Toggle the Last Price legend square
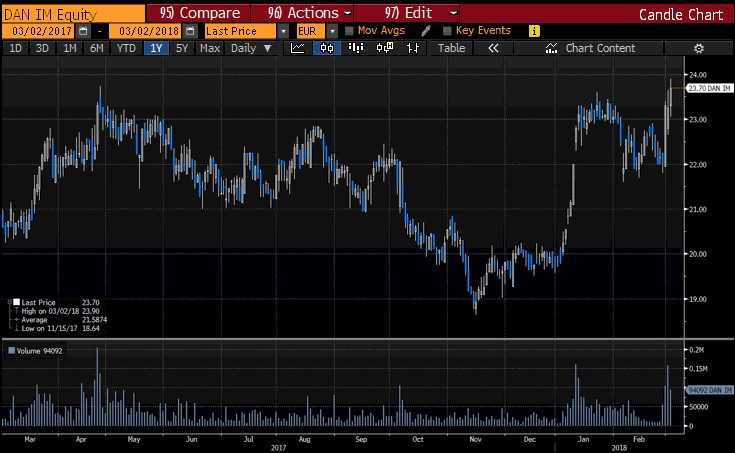735x453 pixels. (x=16, y=302)
